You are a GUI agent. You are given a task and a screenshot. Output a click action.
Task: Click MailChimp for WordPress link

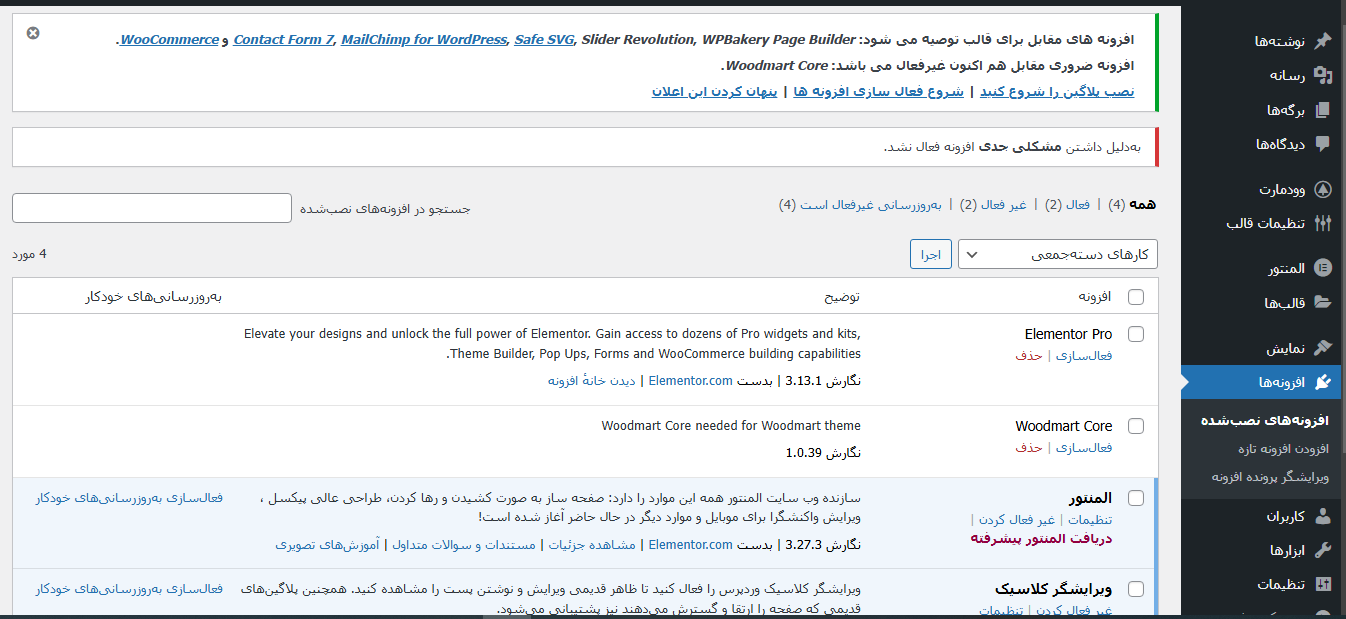point(424,39)
